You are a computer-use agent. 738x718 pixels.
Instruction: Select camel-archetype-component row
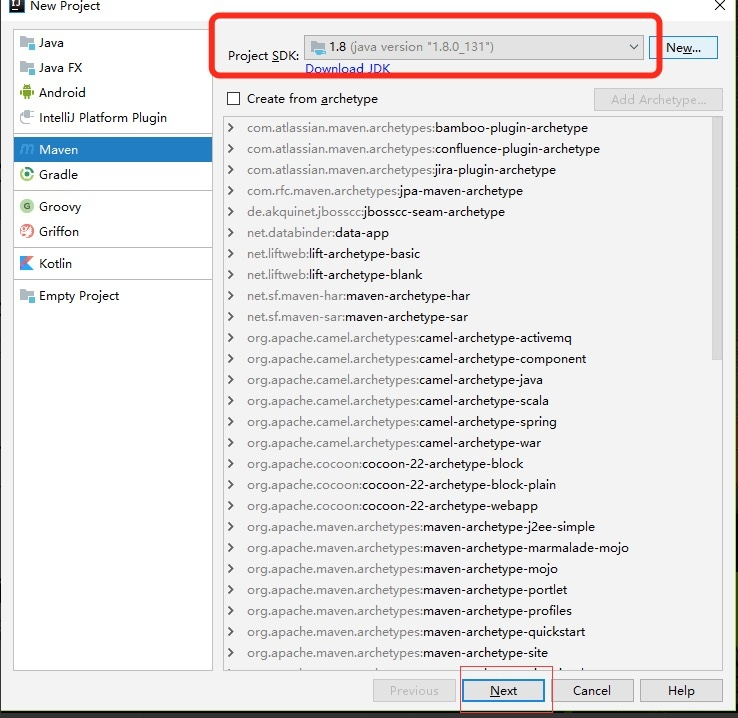[467, 359]
